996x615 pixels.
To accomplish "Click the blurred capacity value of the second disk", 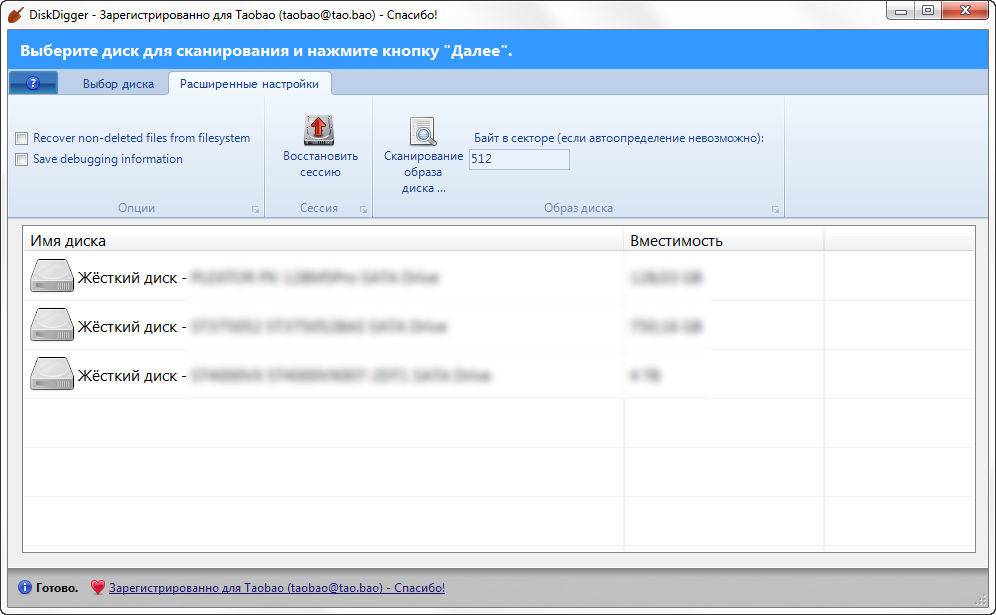I will tap(666, 327).
